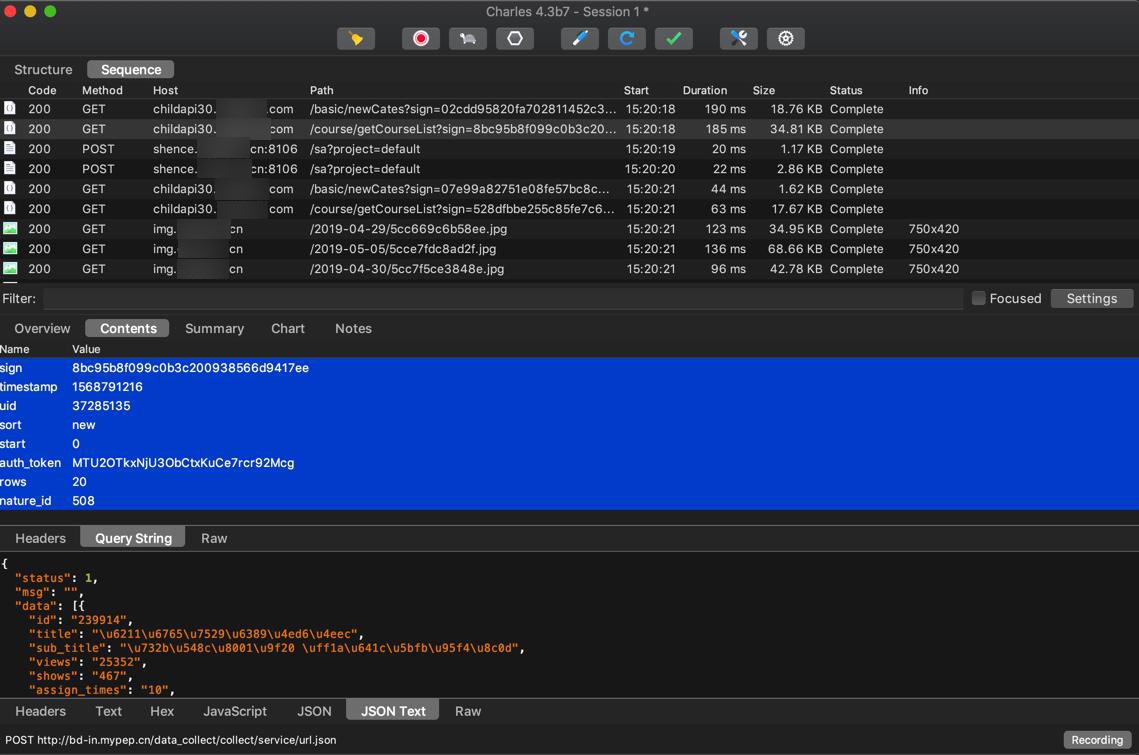Stop recording with the red record icon
The width and height of the screenshot is (1139, 755).
(421, 39)
